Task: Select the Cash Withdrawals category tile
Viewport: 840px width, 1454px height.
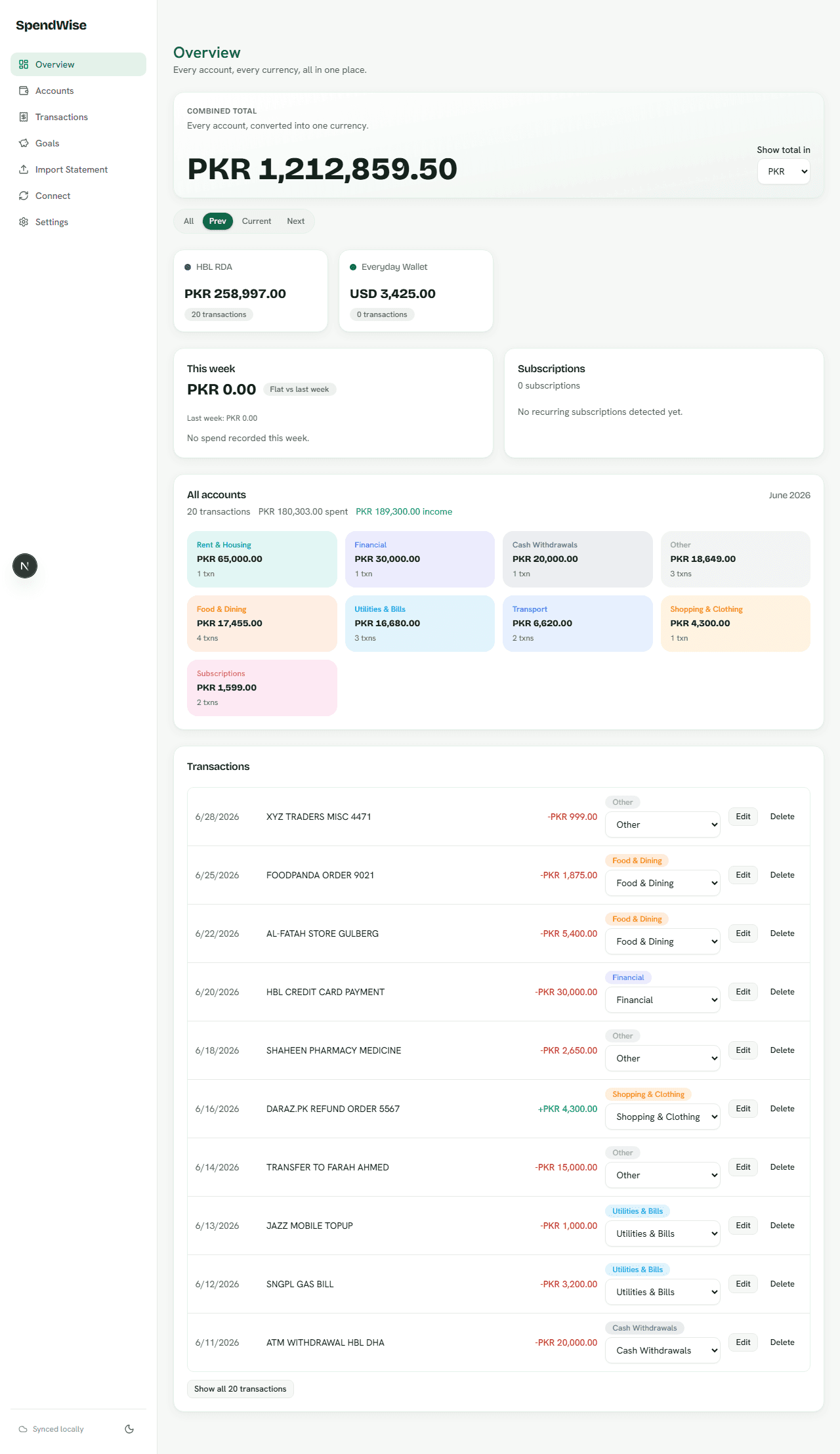Action: coord(577,559)
